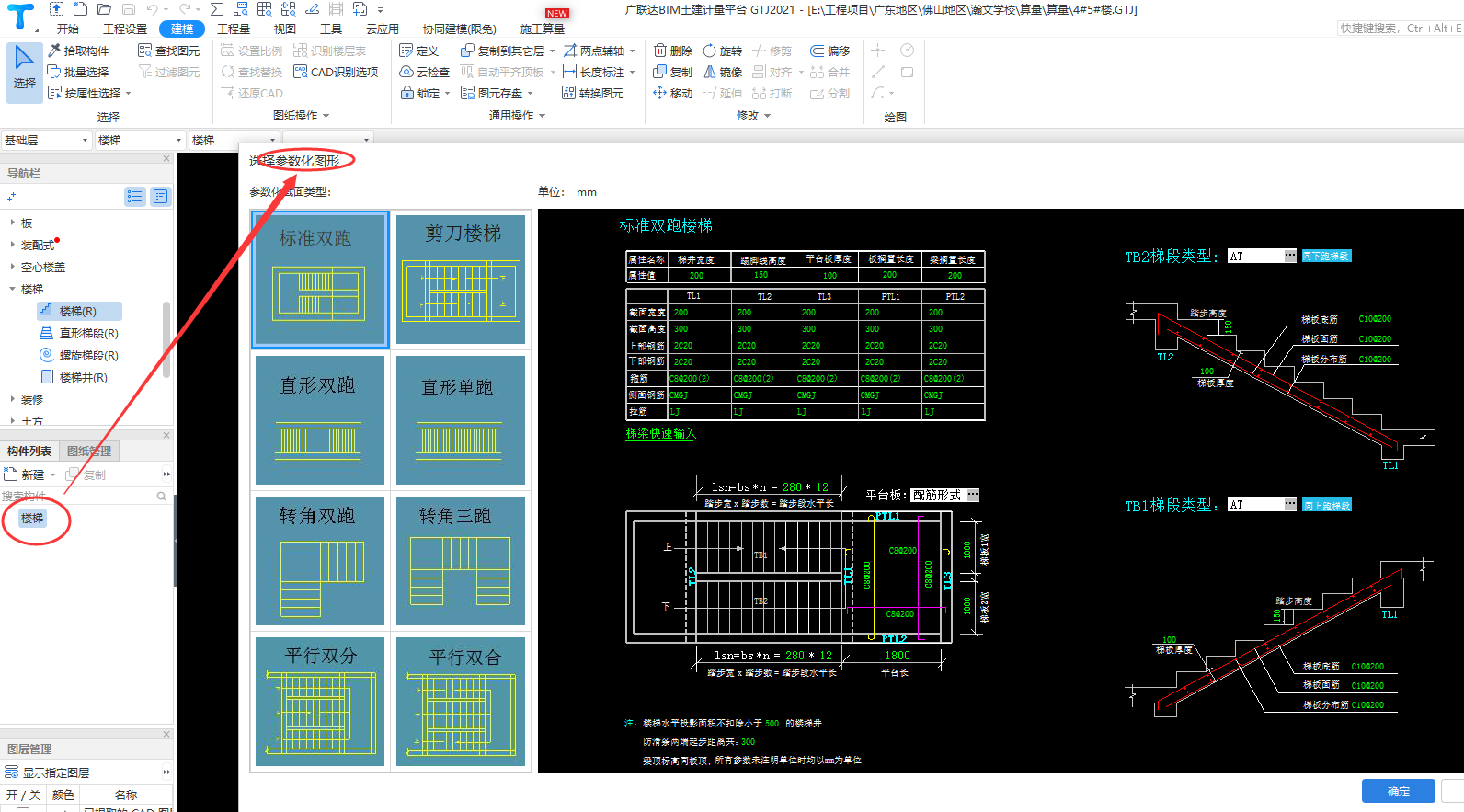This screenshot has width=1464, height=812.
Task: Select 直形双跑 parametric thumbnail
Action: [x=320, y=420]
